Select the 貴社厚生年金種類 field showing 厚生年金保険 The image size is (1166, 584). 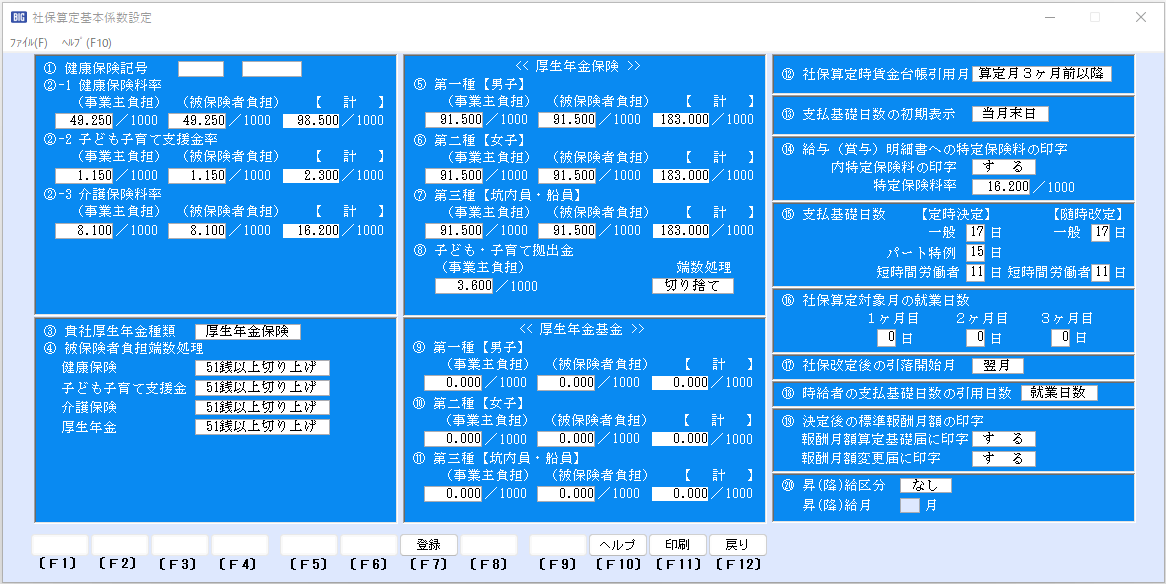pos(247,332)
